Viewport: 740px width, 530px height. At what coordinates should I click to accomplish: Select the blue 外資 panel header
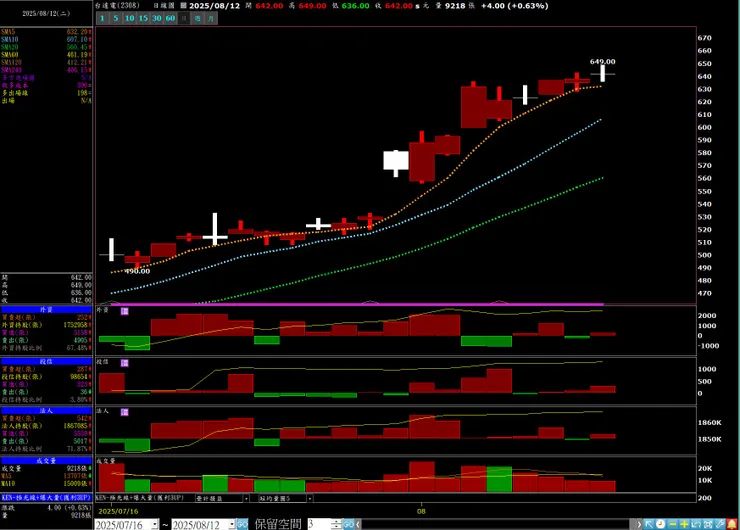[46, 310]
